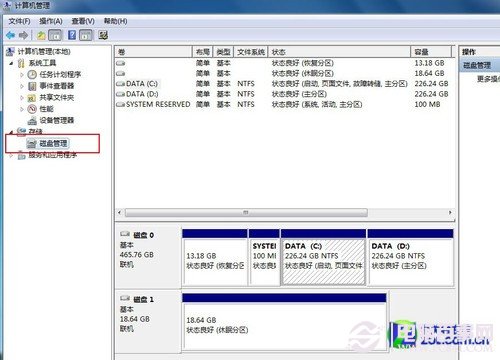
Task: Select the DATA (D:) volume row
Action: (284, 94)
